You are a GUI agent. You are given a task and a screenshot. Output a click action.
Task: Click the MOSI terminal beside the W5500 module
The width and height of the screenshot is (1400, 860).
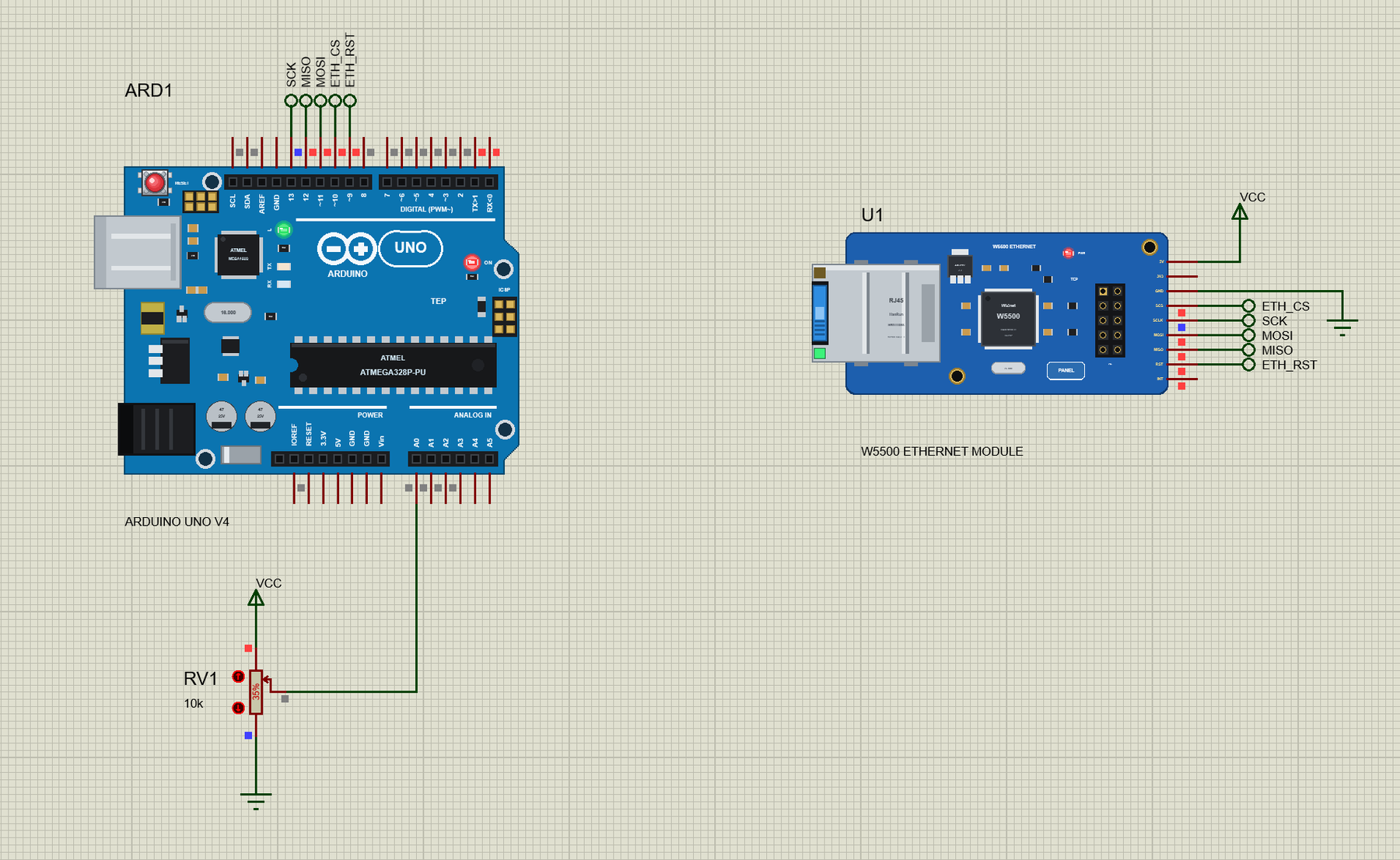(x=1248, y=335)
